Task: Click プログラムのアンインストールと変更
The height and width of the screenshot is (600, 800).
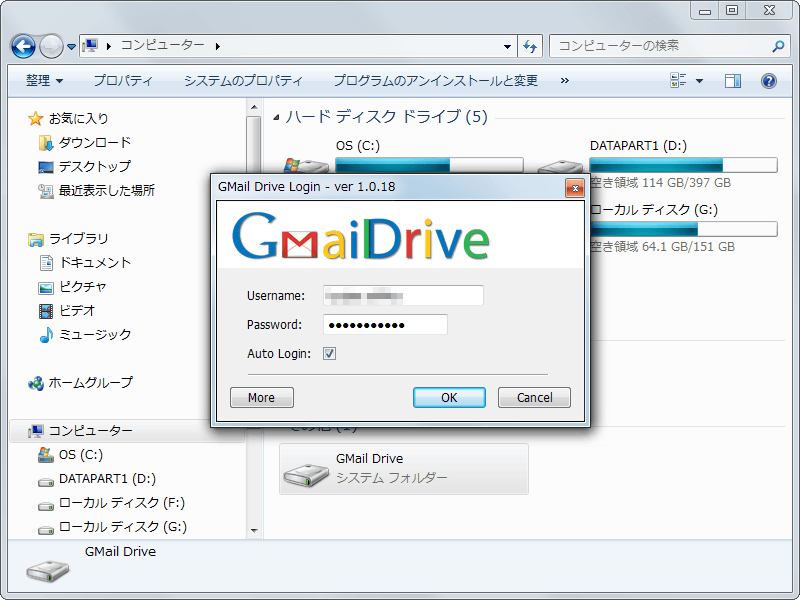Action: pyautogui.click(x=435, y=81)
